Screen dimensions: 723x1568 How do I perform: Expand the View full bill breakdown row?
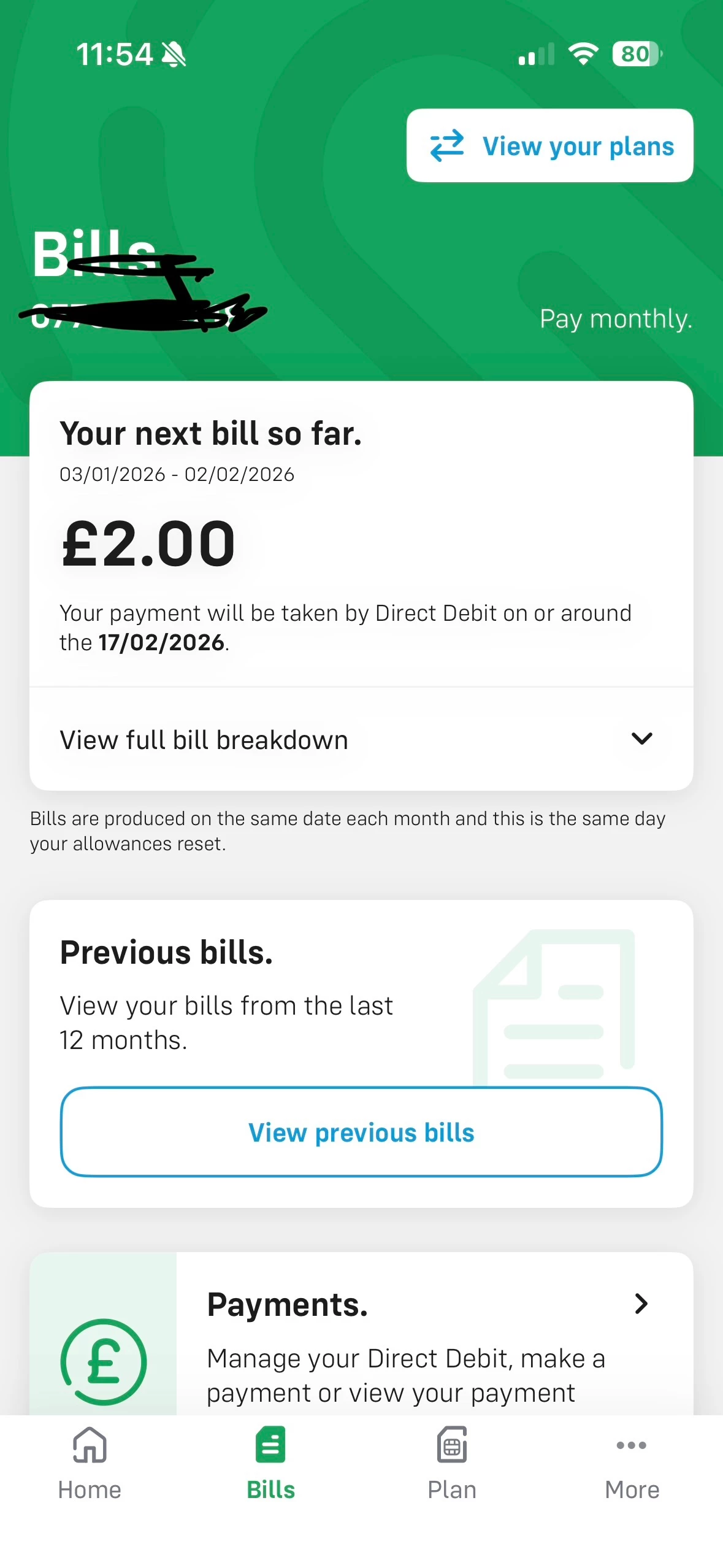(204, 740)
